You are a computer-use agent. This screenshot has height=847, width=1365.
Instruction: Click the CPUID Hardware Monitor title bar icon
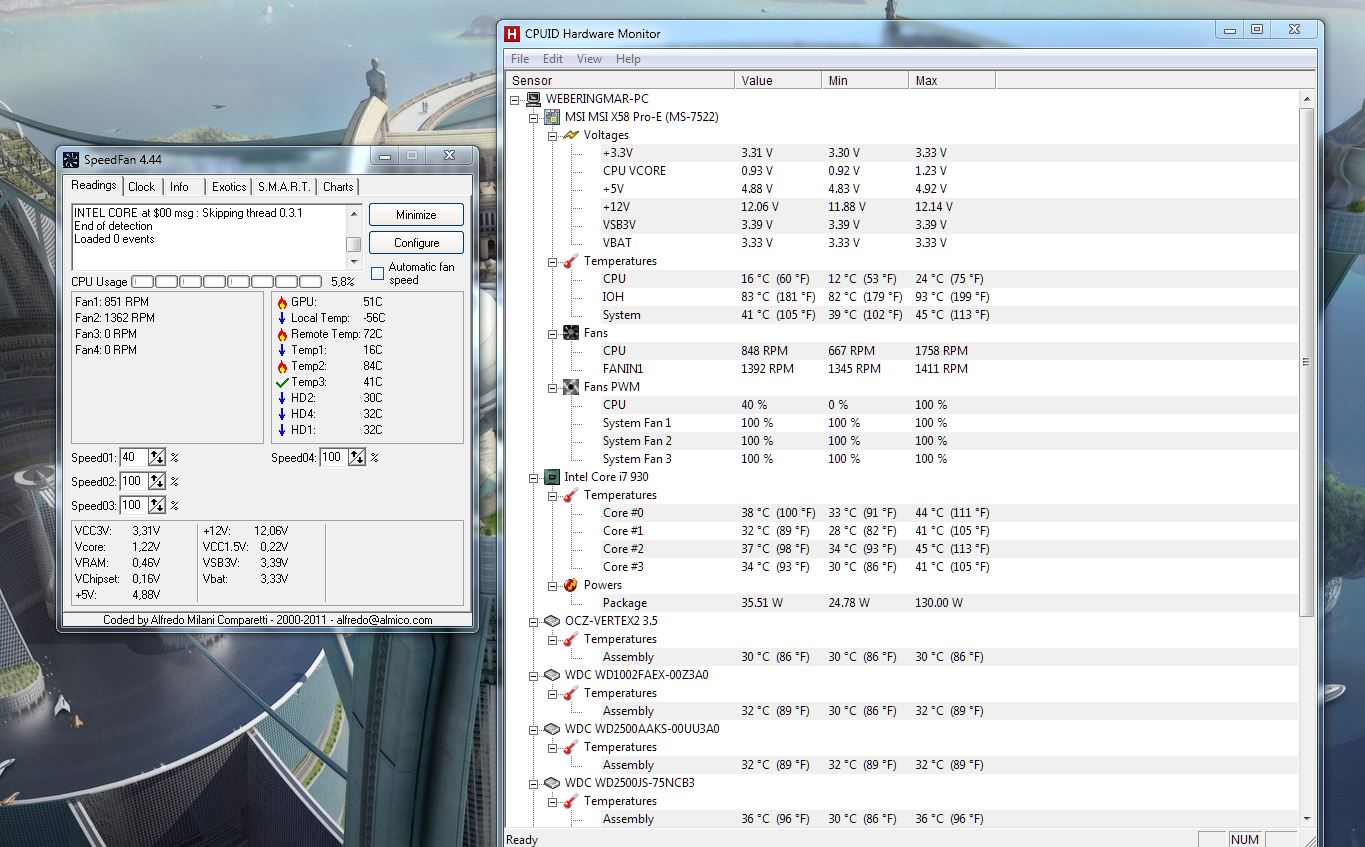[513, 33]
